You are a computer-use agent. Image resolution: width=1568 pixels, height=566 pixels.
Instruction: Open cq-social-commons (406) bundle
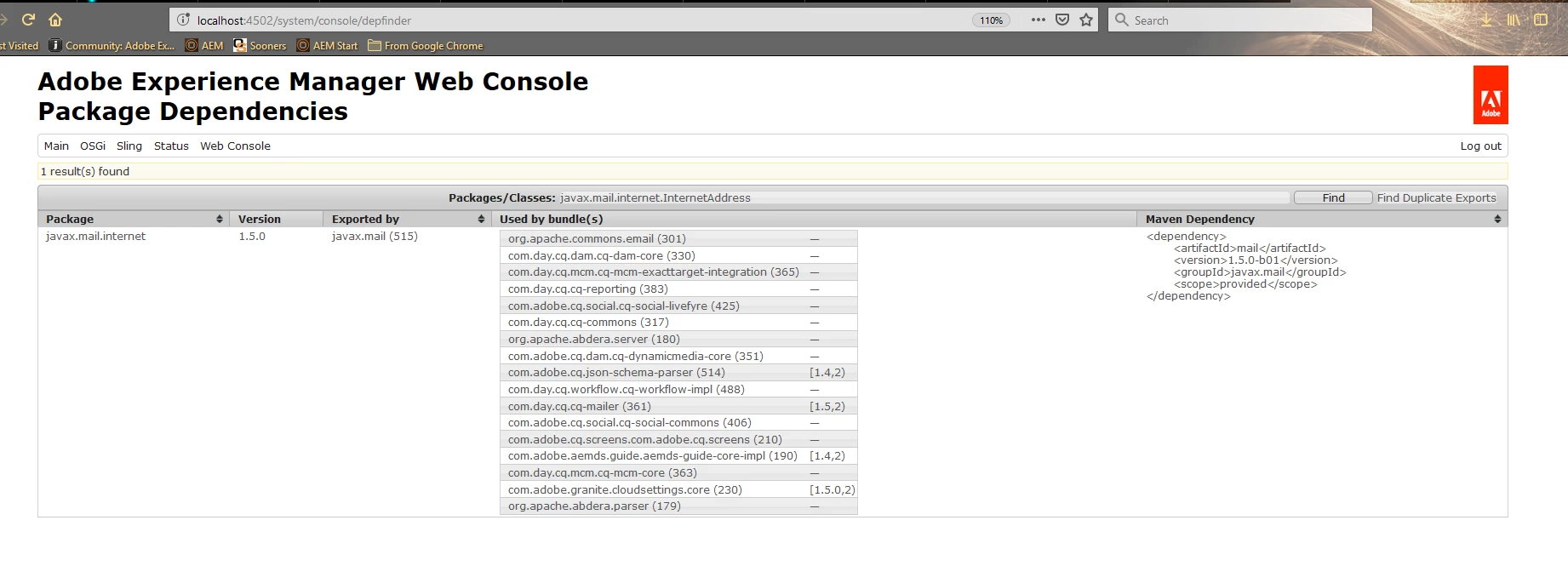pyautogui.click(x=630, y=422)
